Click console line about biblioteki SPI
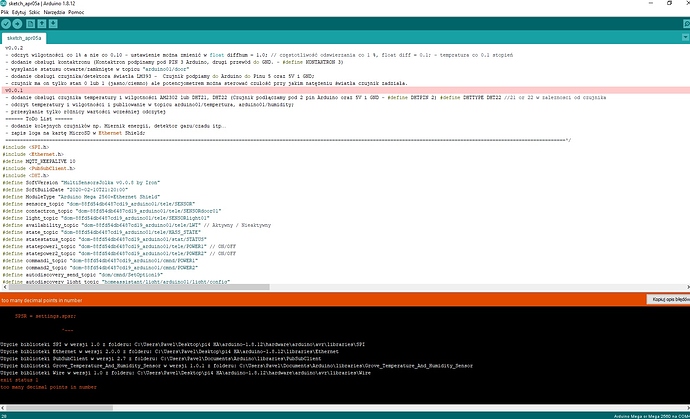Image resolution: width=690 pixels, height=419 pixels. 183,345
